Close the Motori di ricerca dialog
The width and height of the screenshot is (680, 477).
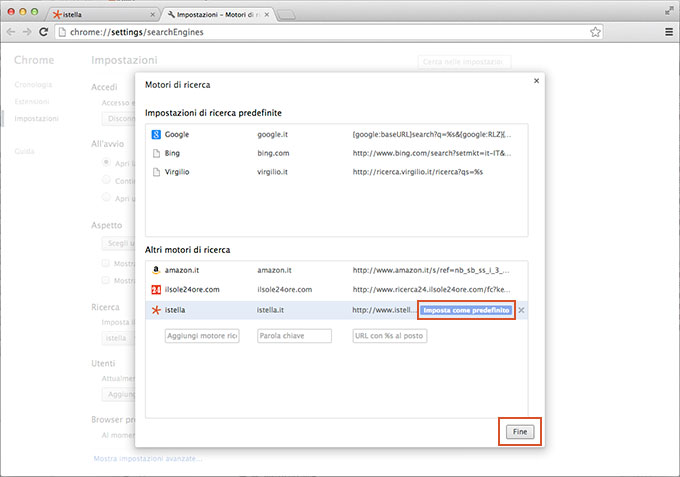pyautogui.click(x=536, y=81)
